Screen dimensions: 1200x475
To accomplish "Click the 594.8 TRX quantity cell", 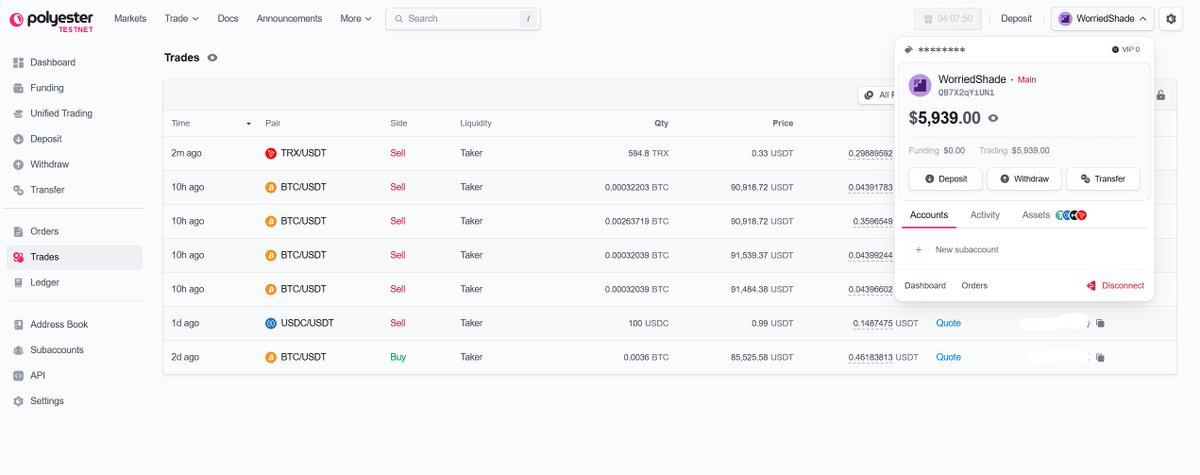I will [648, 153].
